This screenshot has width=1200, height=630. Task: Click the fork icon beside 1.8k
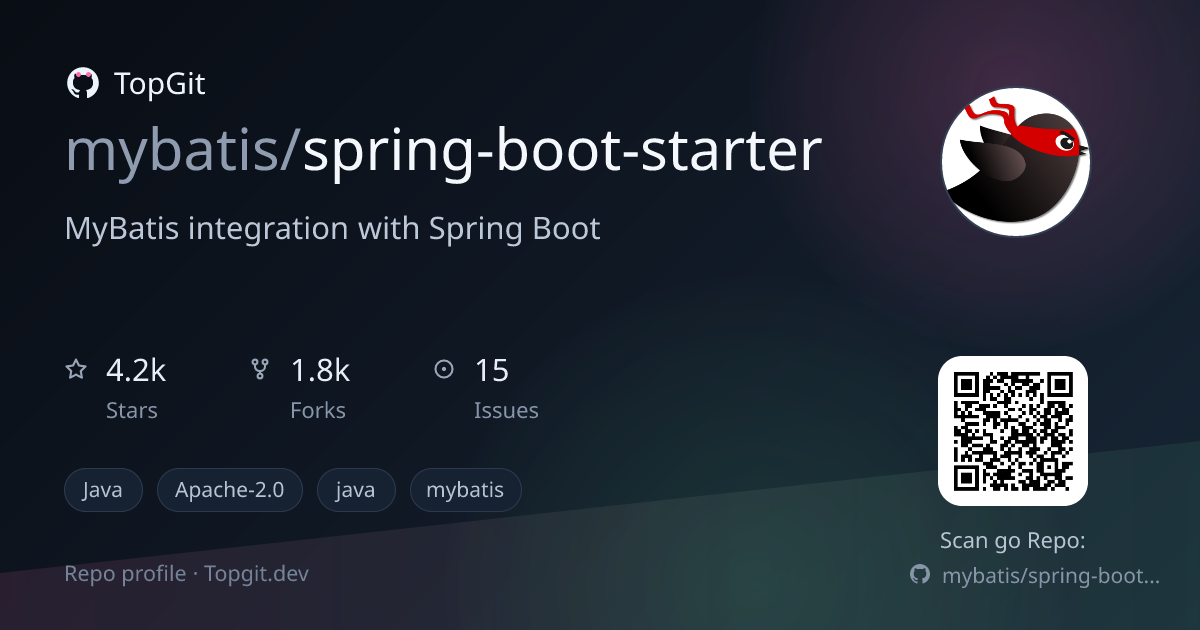pos(260,370)
